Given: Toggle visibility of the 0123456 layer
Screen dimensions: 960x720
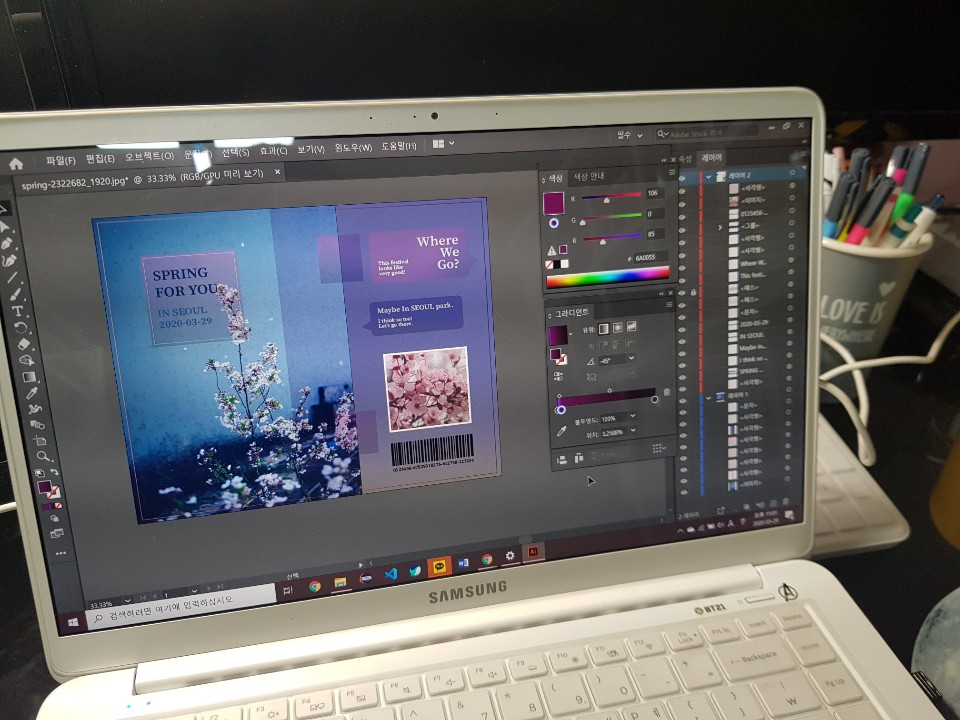Looking at the screenshot, I should click(x=683, y=215).
